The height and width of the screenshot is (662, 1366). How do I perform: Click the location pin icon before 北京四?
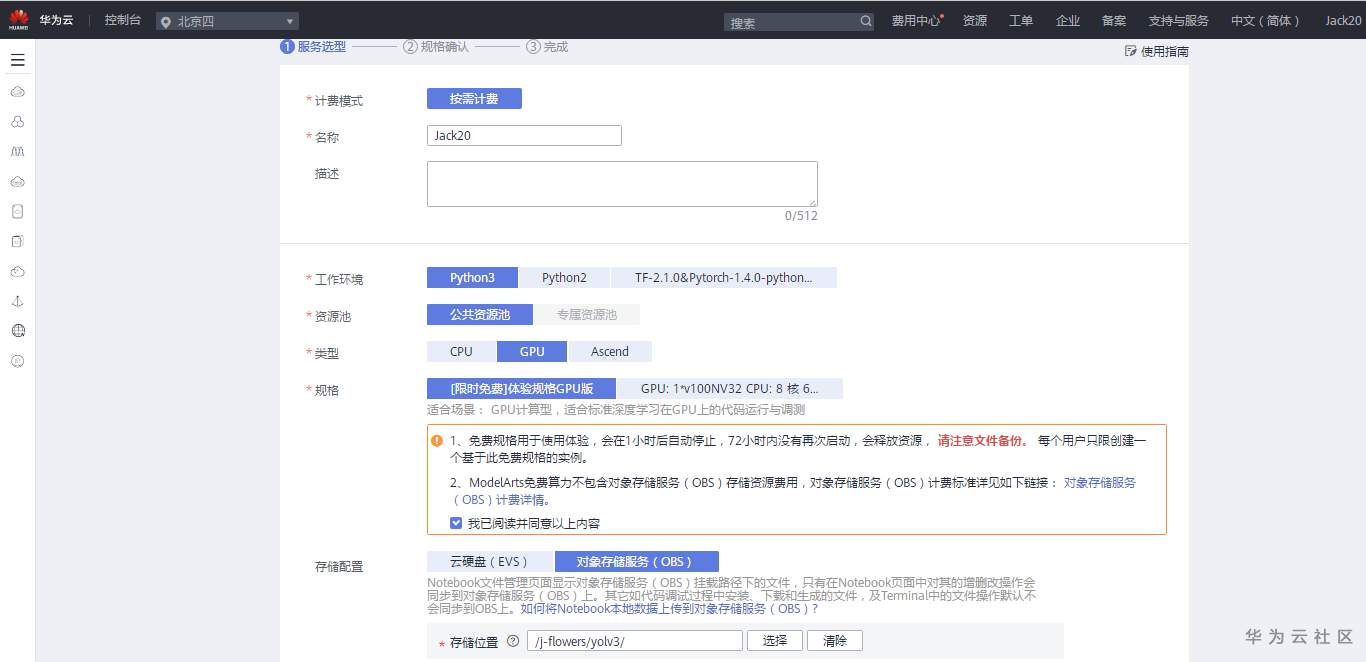166,21
